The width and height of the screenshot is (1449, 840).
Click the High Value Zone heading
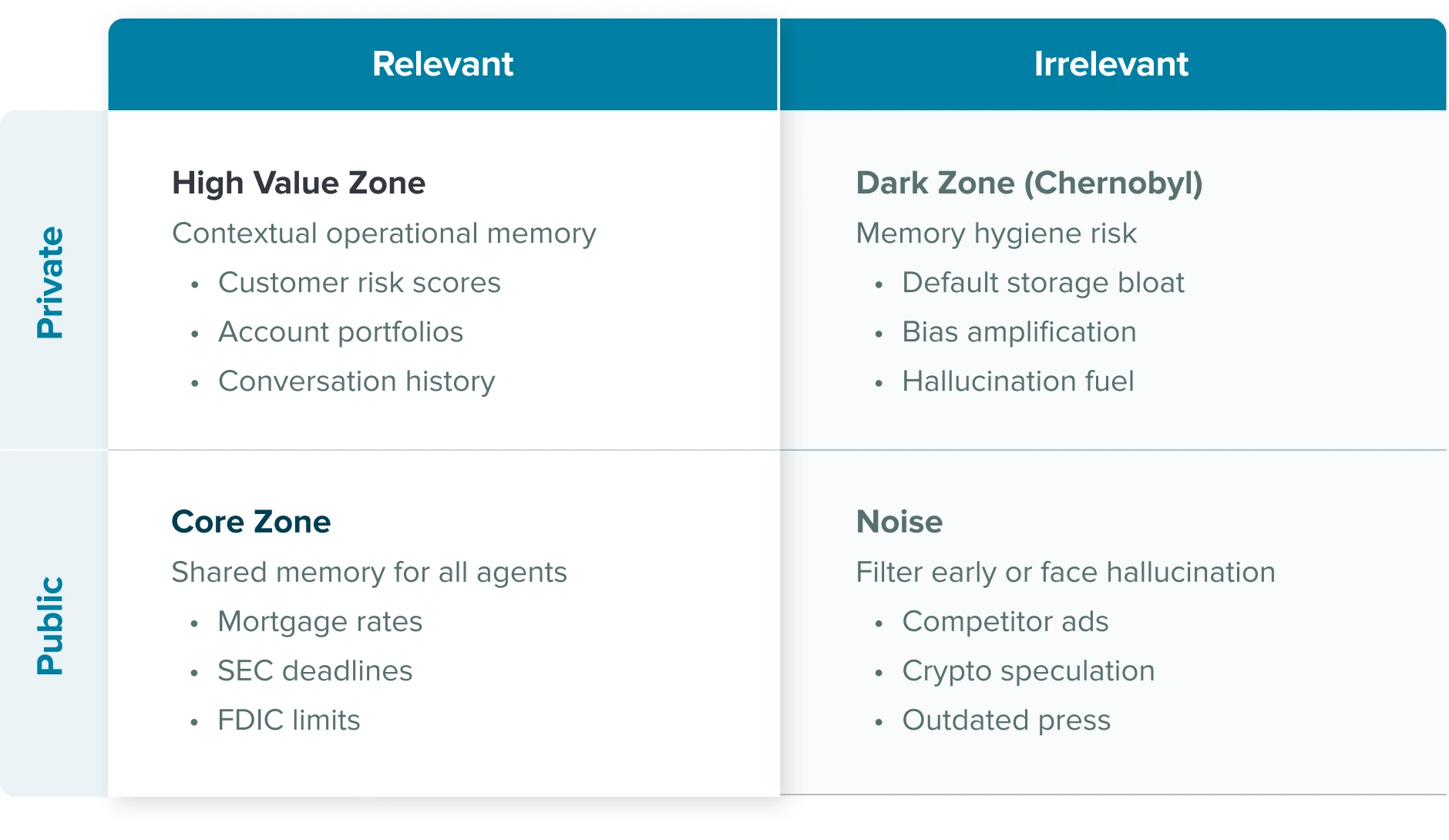pyautogui.click(x=298, y=183)
